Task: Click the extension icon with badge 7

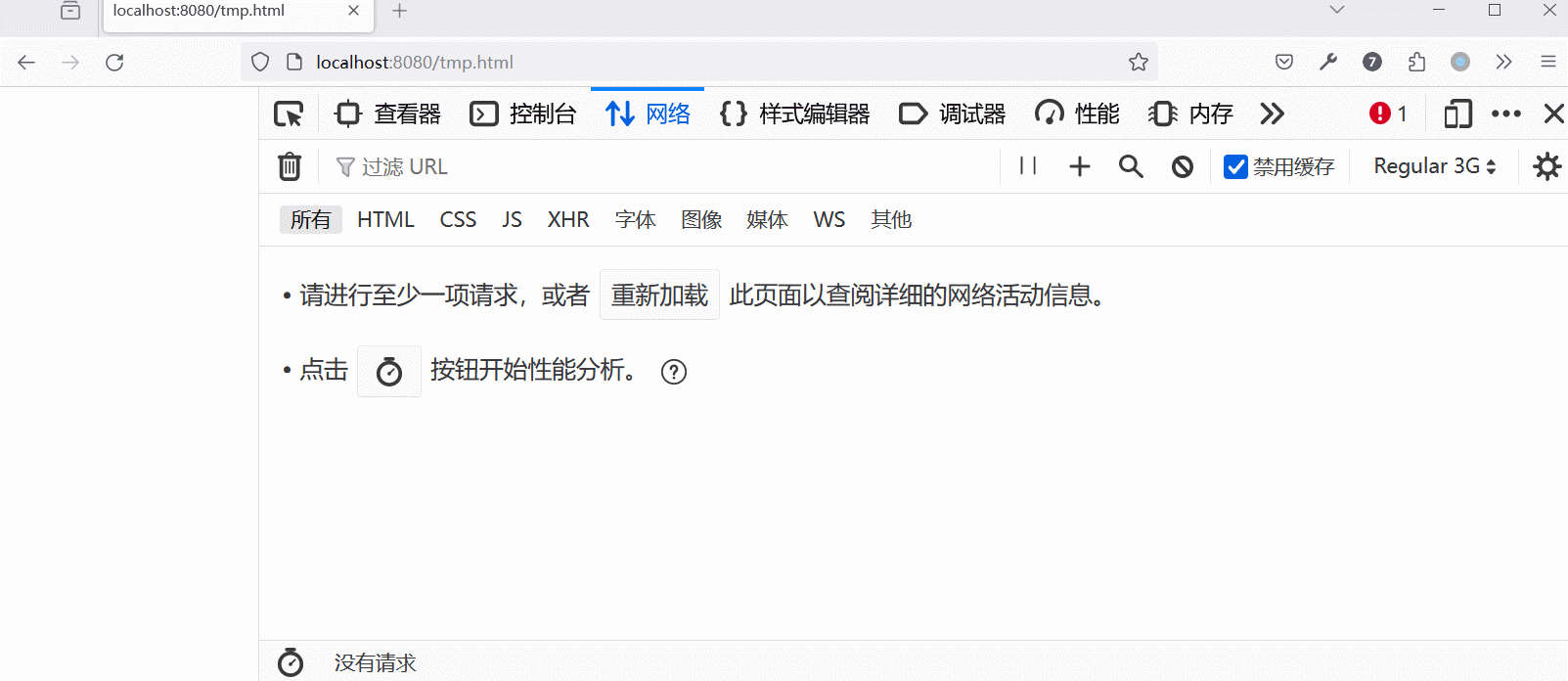Action: point(1372,63)
